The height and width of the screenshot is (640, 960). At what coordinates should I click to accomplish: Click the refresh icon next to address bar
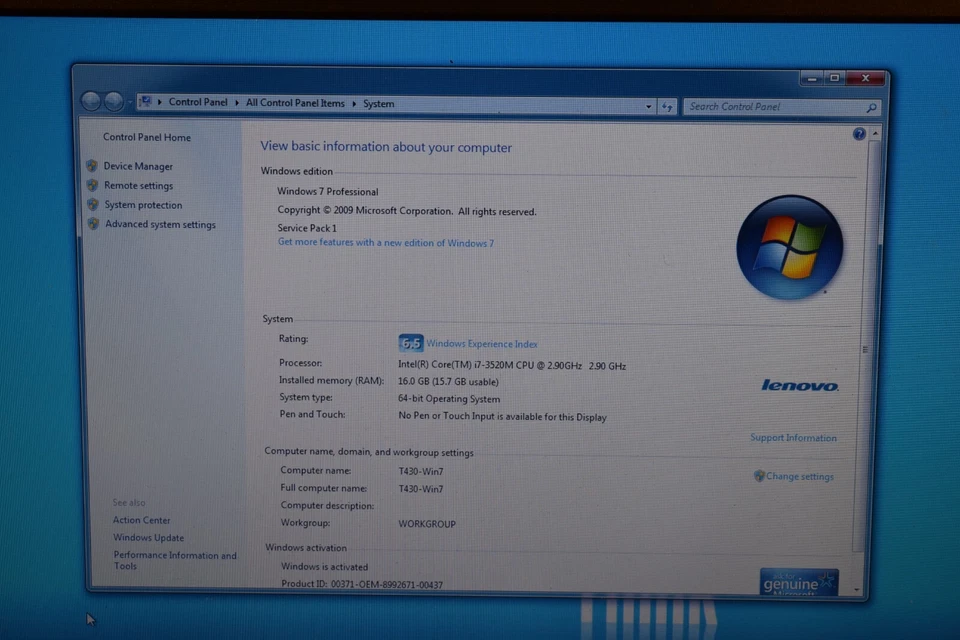pos(667,106)
